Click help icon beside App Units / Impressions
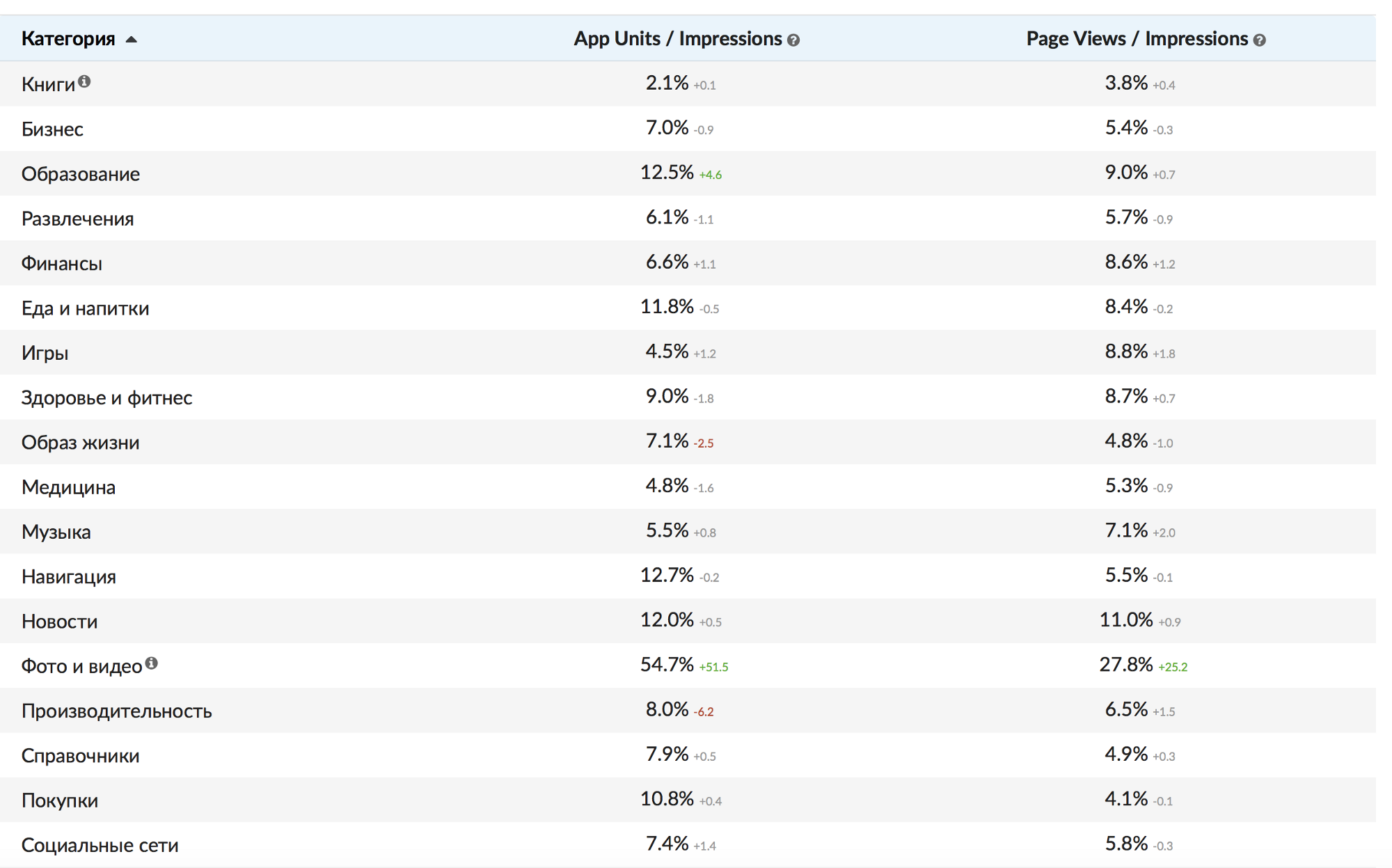 tap(793, 40)
